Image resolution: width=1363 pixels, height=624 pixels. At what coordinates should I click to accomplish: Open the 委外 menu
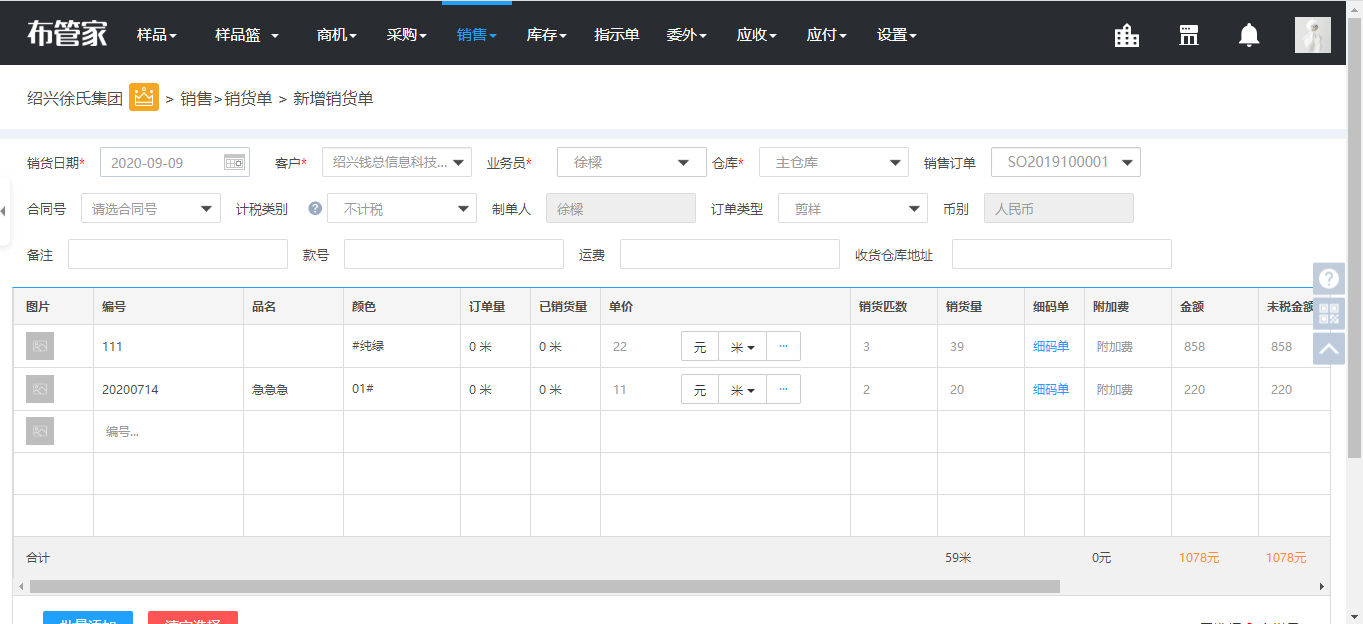687,35
